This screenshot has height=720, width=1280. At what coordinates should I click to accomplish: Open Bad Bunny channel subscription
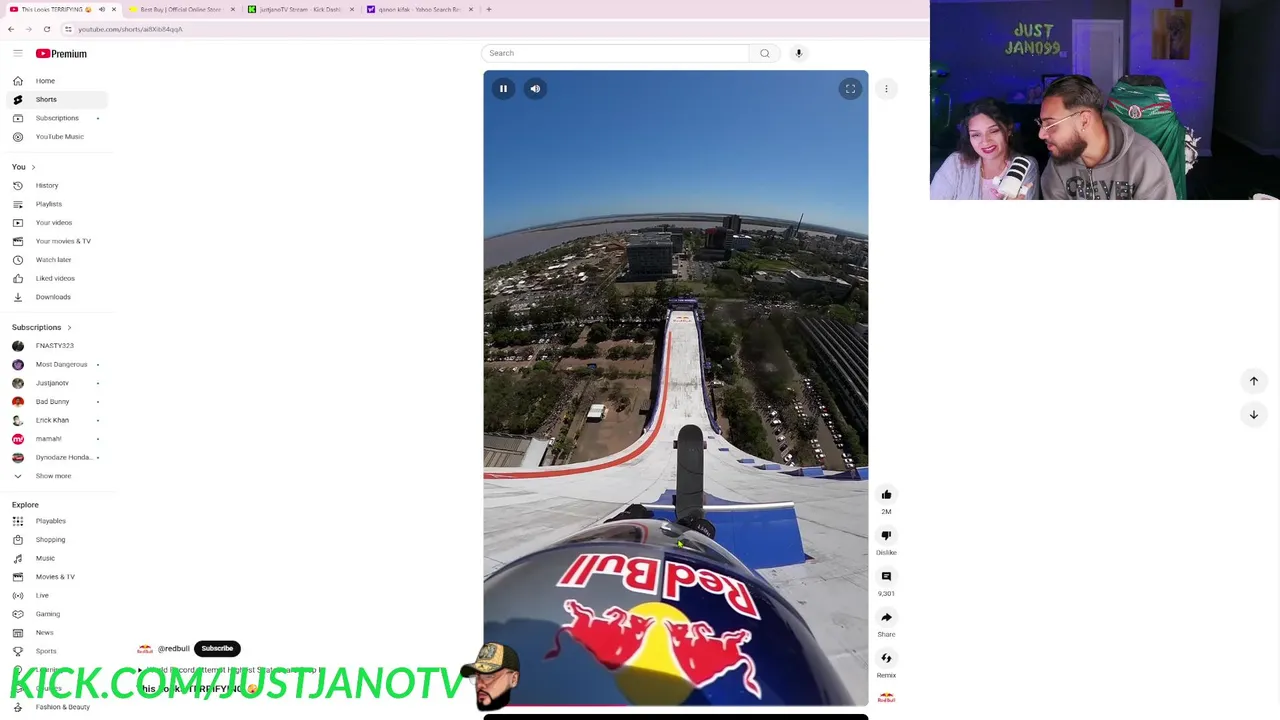(55, 402)
